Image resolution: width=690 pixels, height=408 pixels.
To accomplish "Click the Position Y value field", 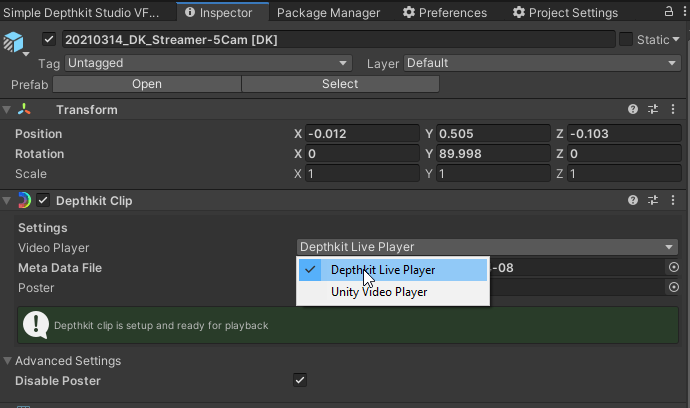I will [x=493, y=133].
